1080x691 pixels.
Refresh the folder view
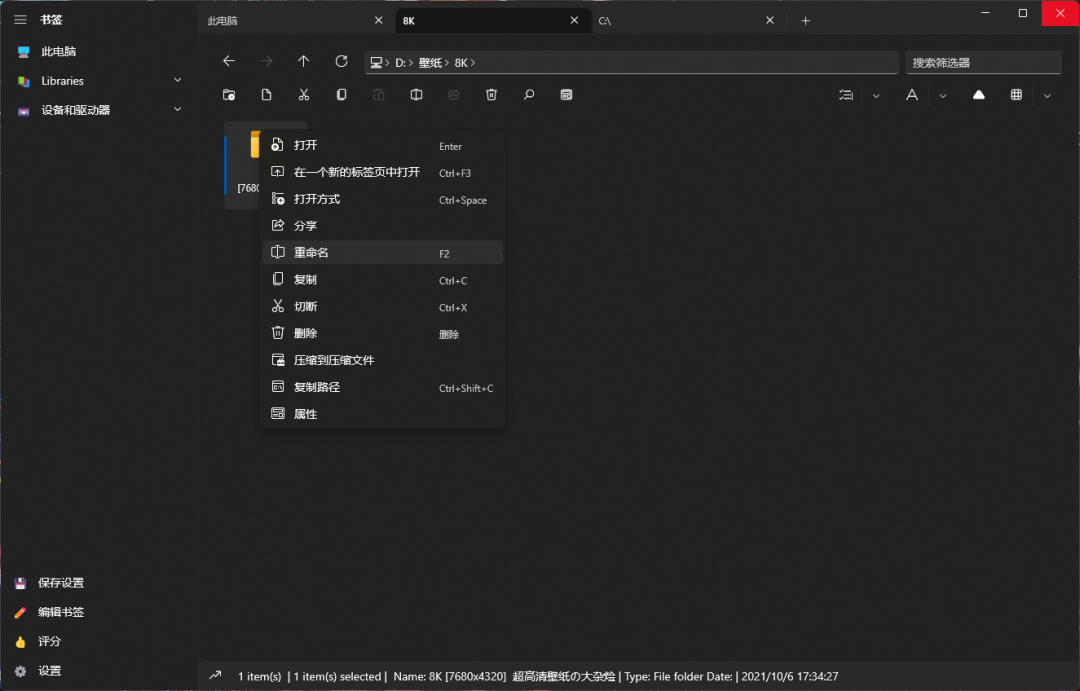[340, 61]
